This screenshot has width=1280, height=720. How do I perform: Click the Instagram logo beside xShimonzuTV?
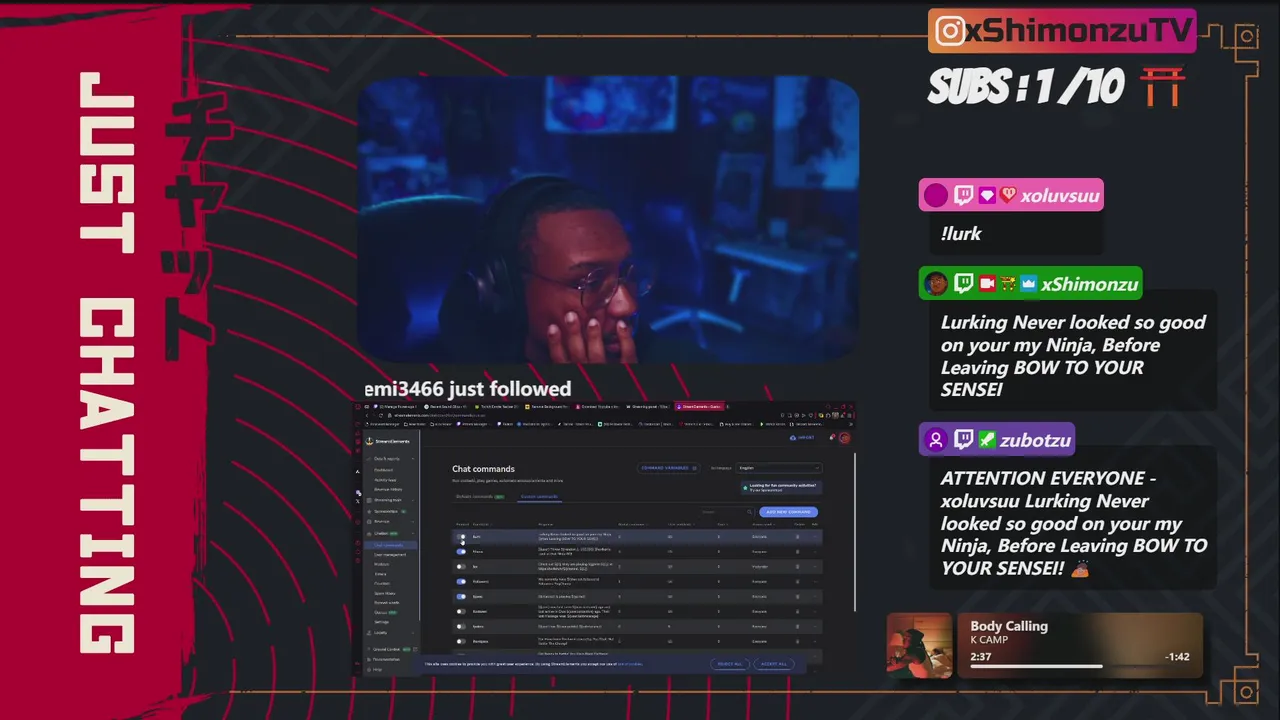click(950, 31)
